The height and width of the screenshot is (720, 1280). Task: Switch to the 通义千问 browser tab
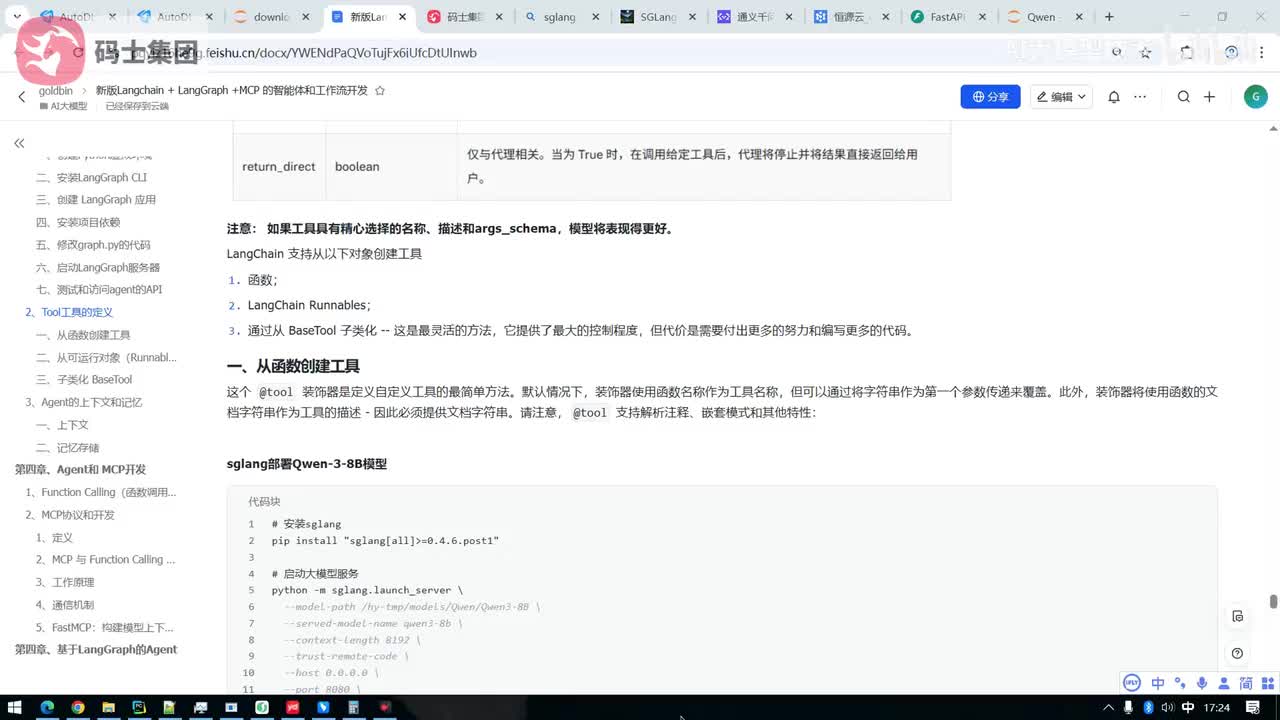[x=754, y=17]
